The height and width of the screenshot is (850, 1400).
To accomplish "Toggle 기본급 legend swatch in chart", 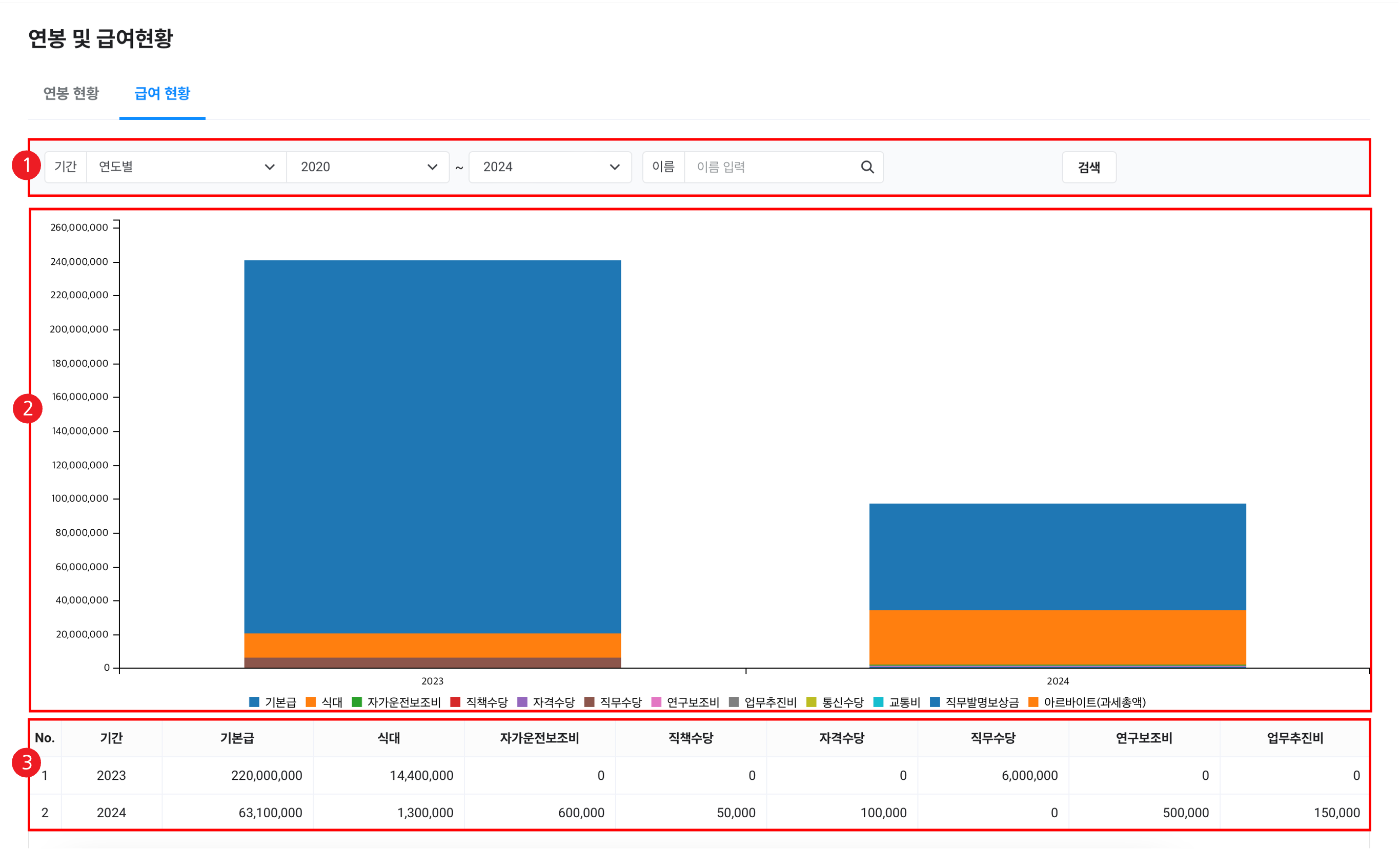I will [255, 702].
